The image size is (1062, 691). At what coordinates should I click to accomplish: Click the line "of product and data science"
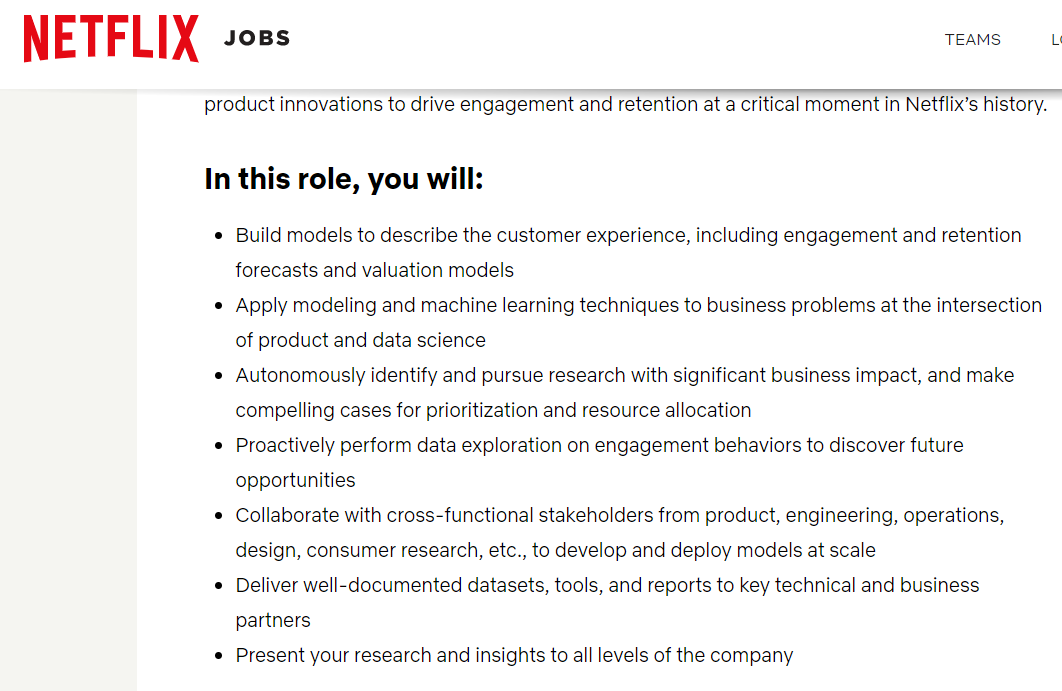coord(360,340)
